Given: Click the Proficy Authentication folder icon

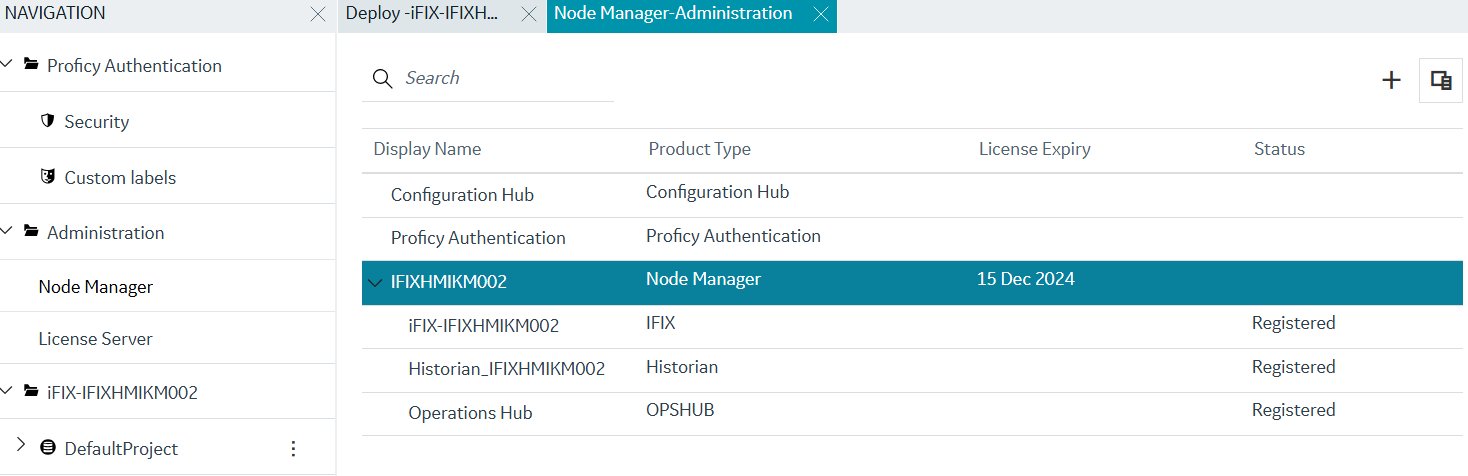Looking at the screenshot, I should 30,65.
